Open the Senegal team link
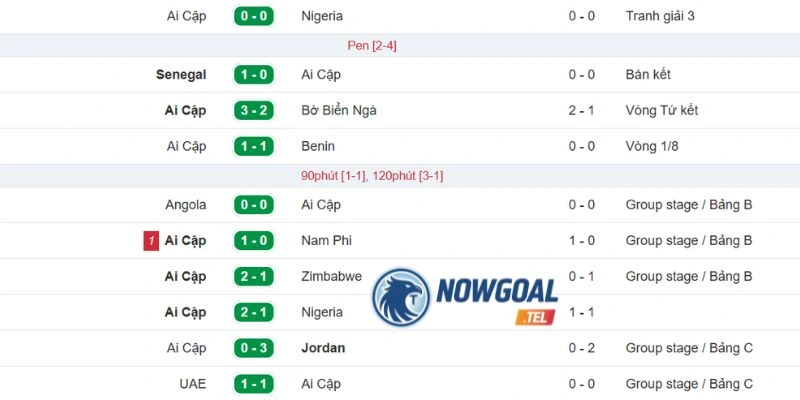 point(181,75)
